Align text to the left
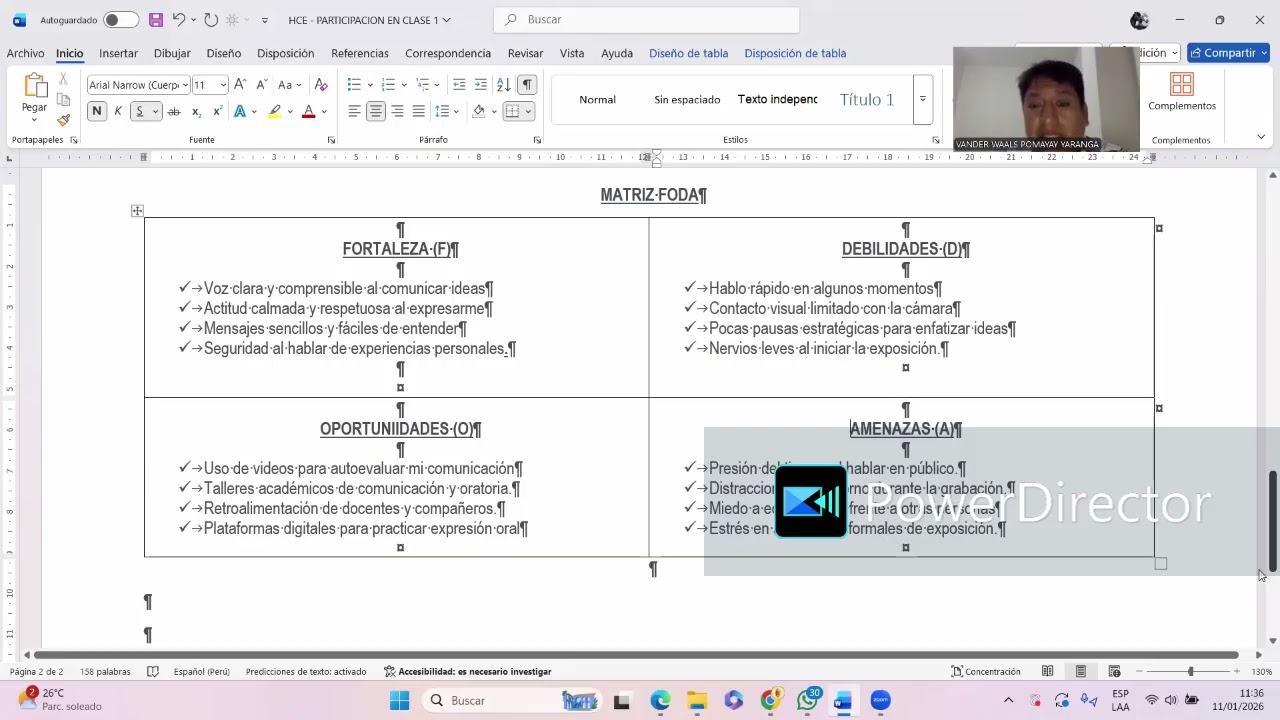This screenshot has width=1280, height=720. click(x=354, y=111)
